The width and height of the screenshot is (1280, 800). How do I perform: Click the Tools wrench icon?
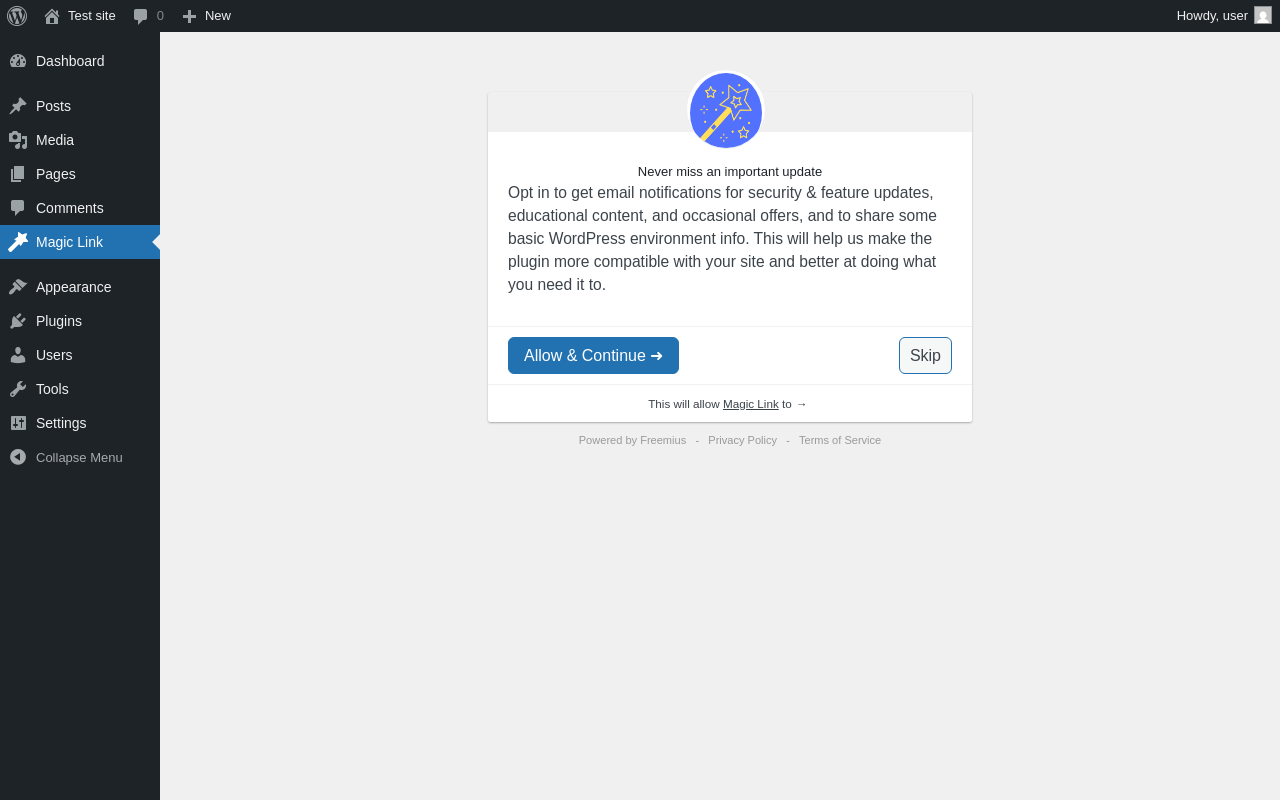18,389
